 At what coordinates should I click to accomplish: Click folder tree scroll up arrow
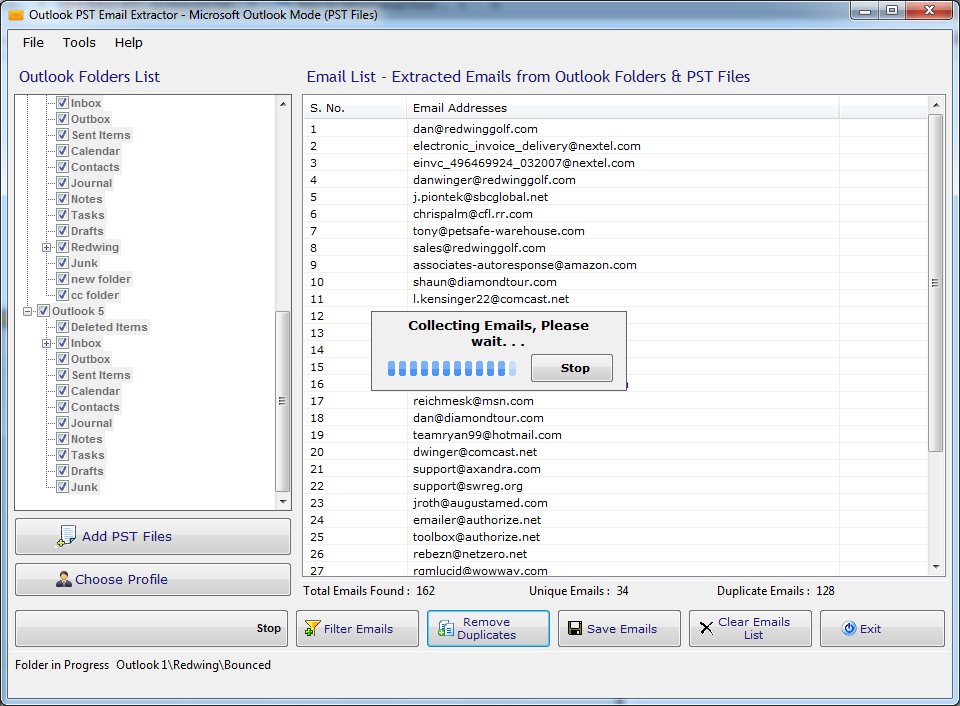click(x=283, y=104)
